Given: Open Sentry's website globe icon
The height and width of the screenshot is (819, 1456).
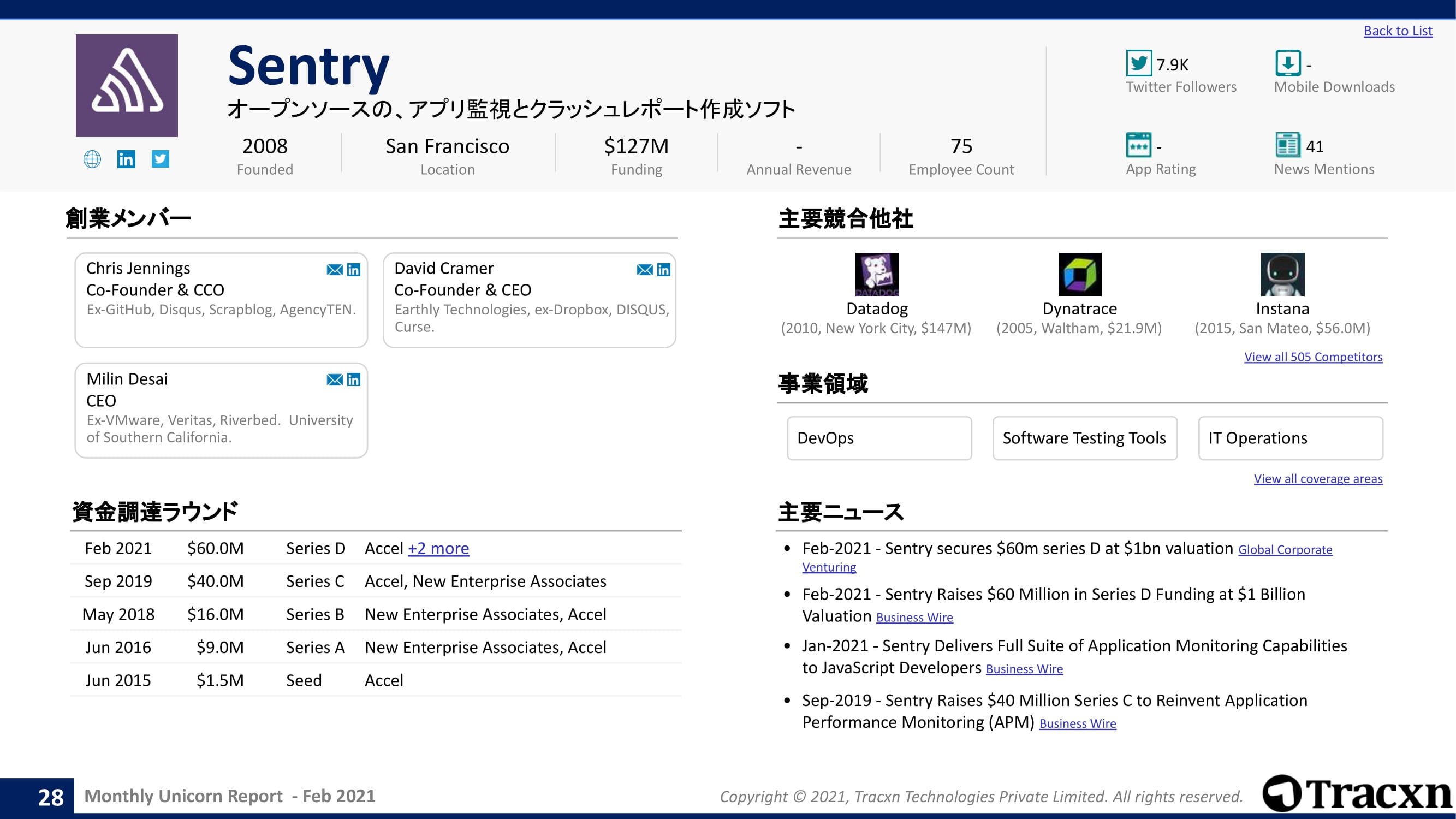Looking at the screenshot, I should [92, 159].
